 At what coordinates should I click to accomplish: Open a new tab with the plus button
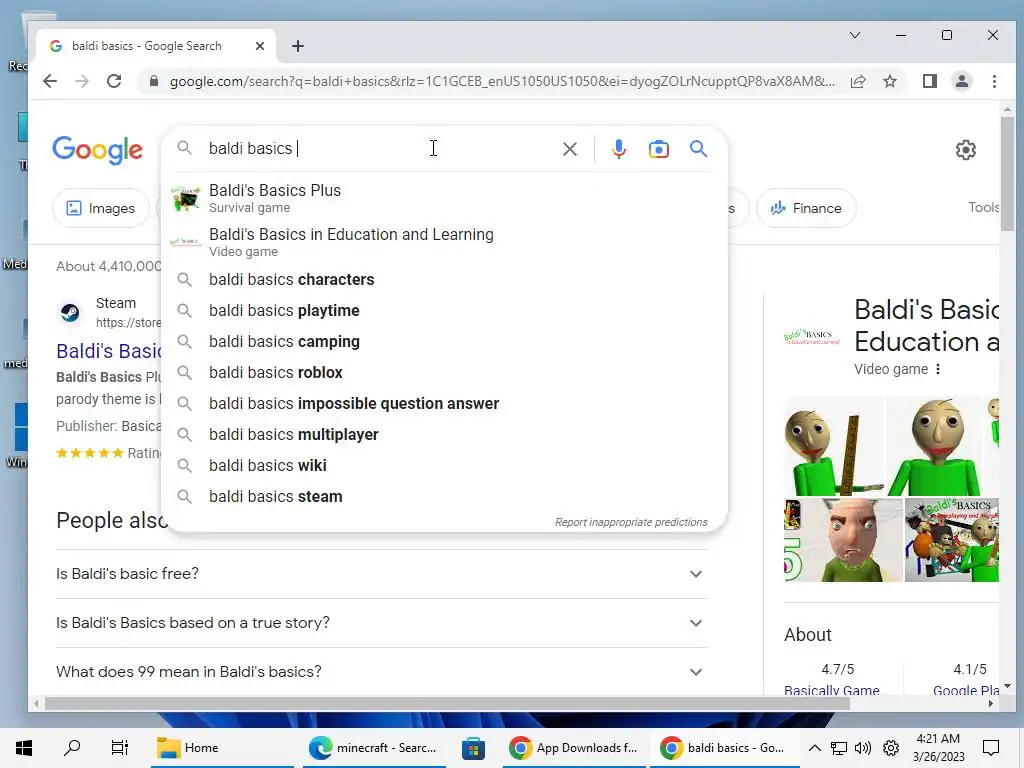(x=298, y=46)
